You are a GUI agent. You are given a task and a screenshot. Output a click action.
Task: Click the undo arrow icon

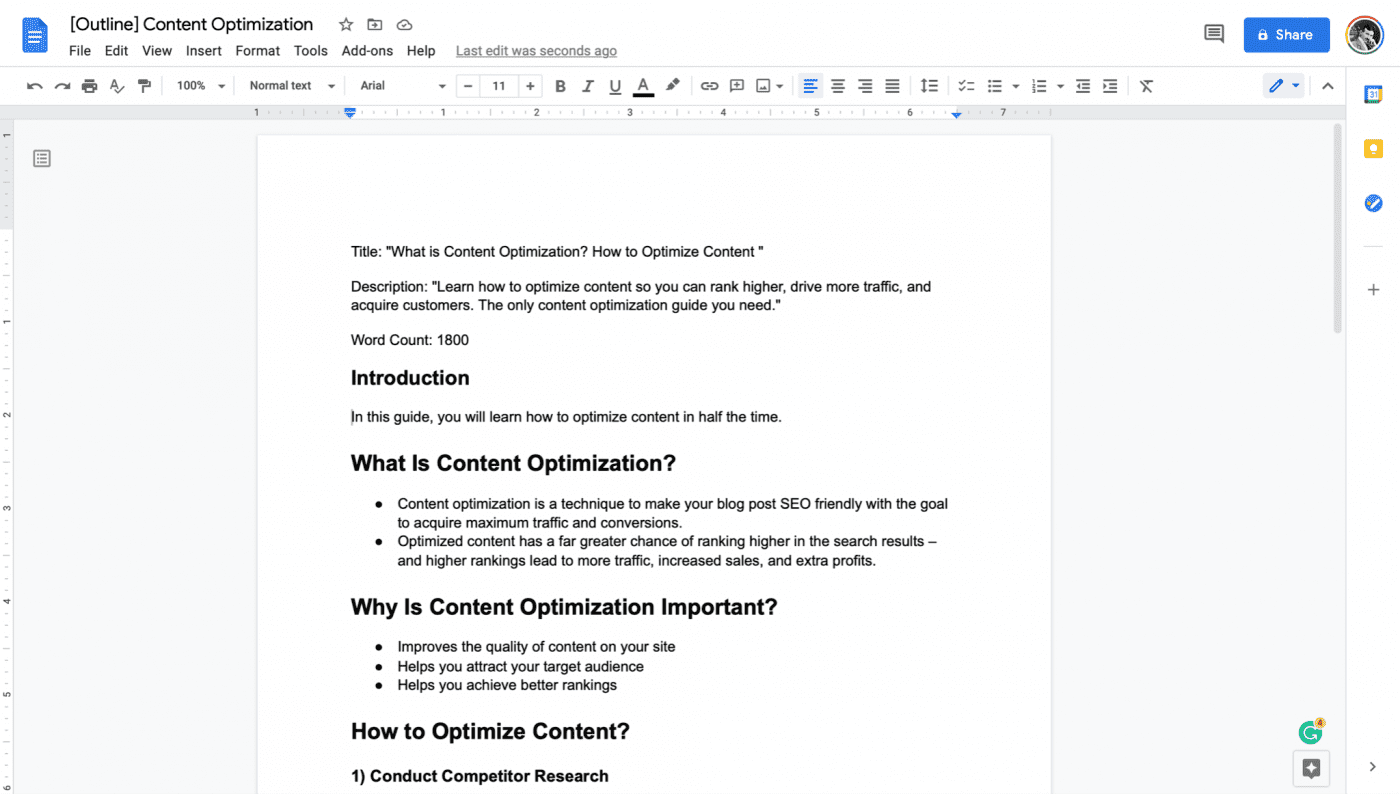click(35, 86)
